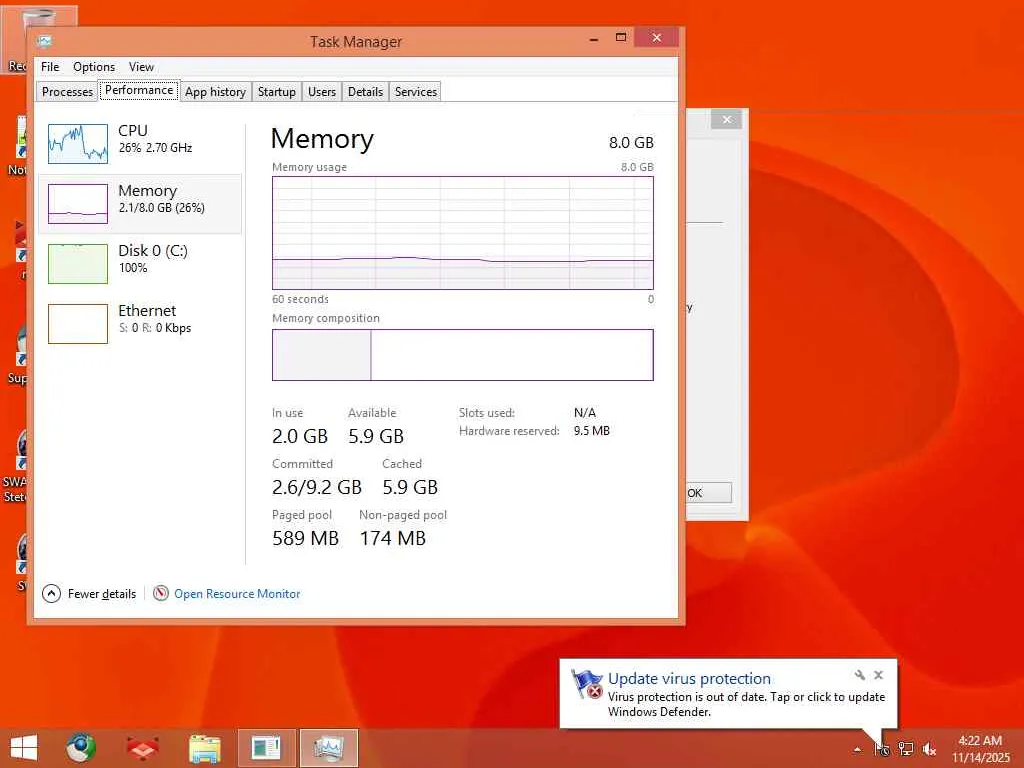This screenshot has width=1024, height=768.
Task: Maximize the Task Manager window
Action: tap(621, 38)
